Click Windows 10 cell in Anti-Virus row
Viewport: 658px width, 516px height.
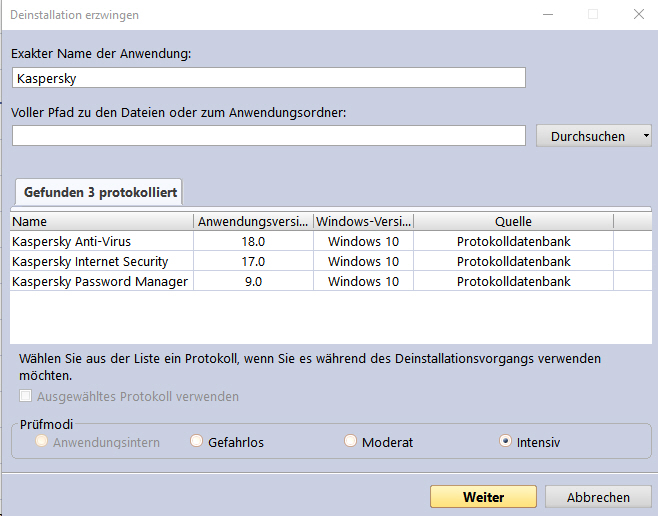coord(363,241)
